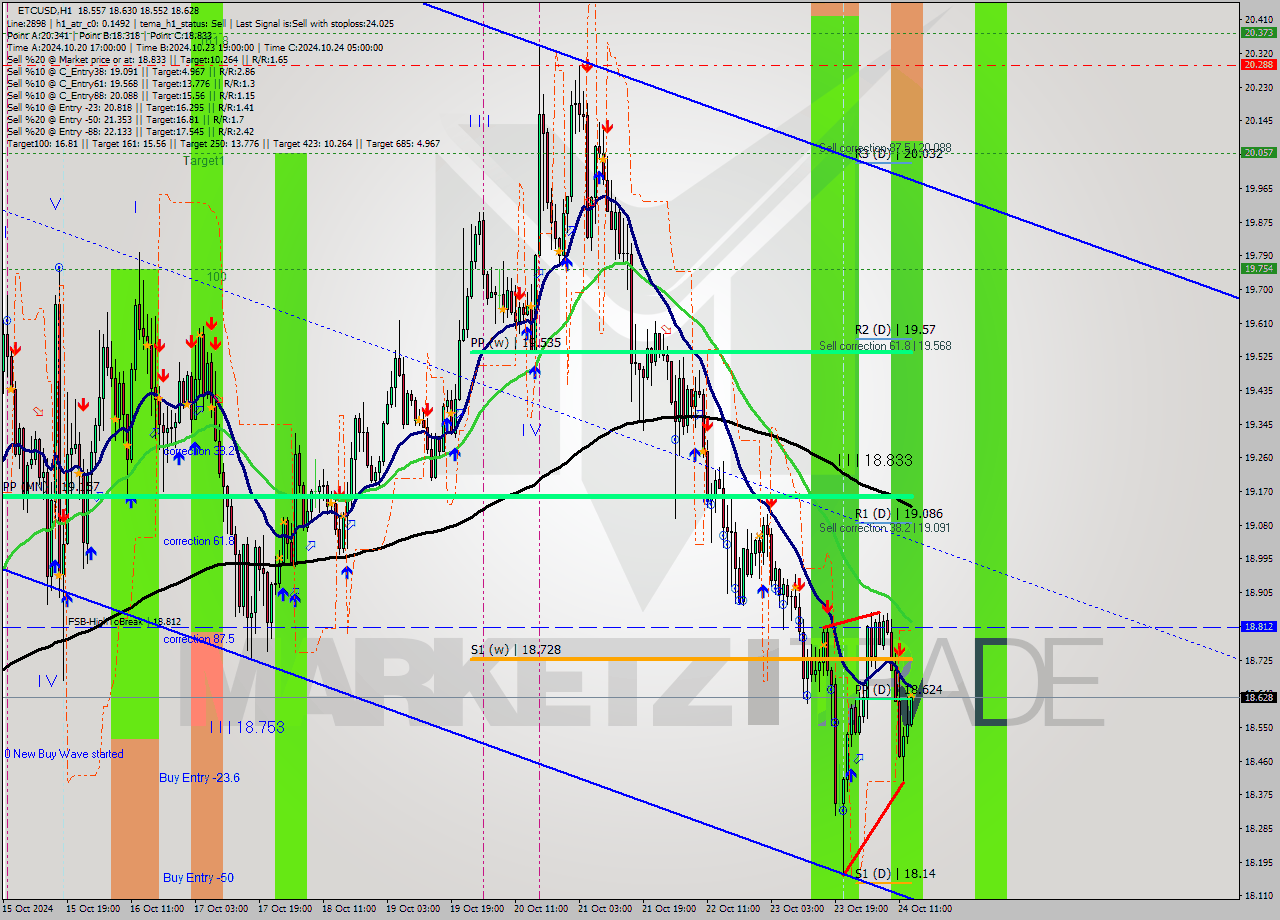Click the '| | | 18.758' wave label
Image resolution: width=1280 pixels, height=920 pixels.
click(247, 727)
